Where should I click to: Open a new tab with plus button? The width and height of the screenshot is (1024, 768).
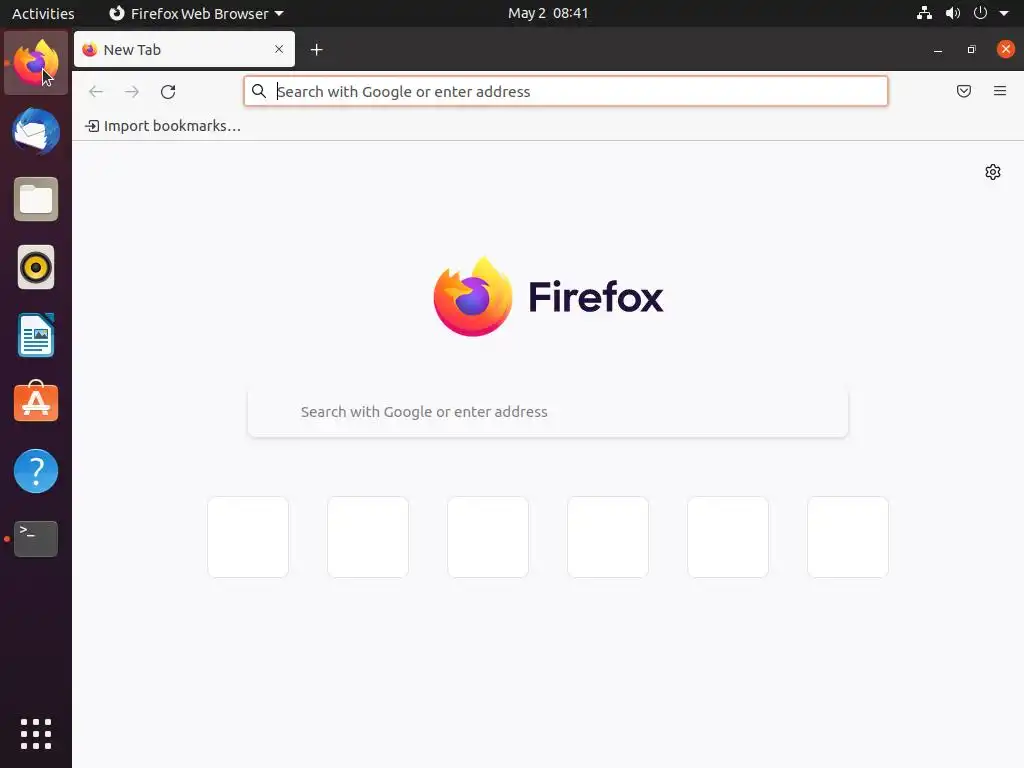point(317,50)
